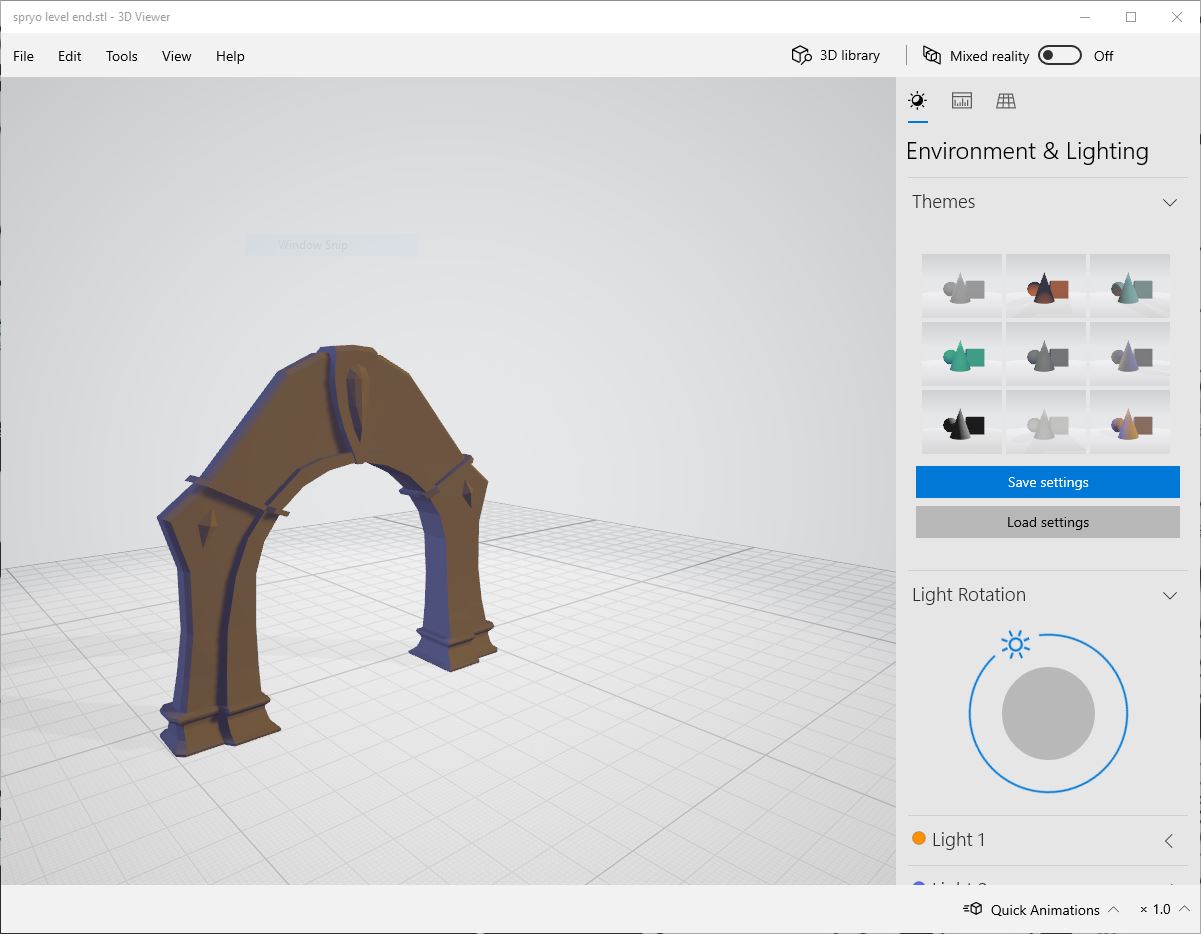The width and height of the screenshot is (1201, 934).
Task: Click the Save settings button
Action: pyautogui.click(x=1048, y=482)
